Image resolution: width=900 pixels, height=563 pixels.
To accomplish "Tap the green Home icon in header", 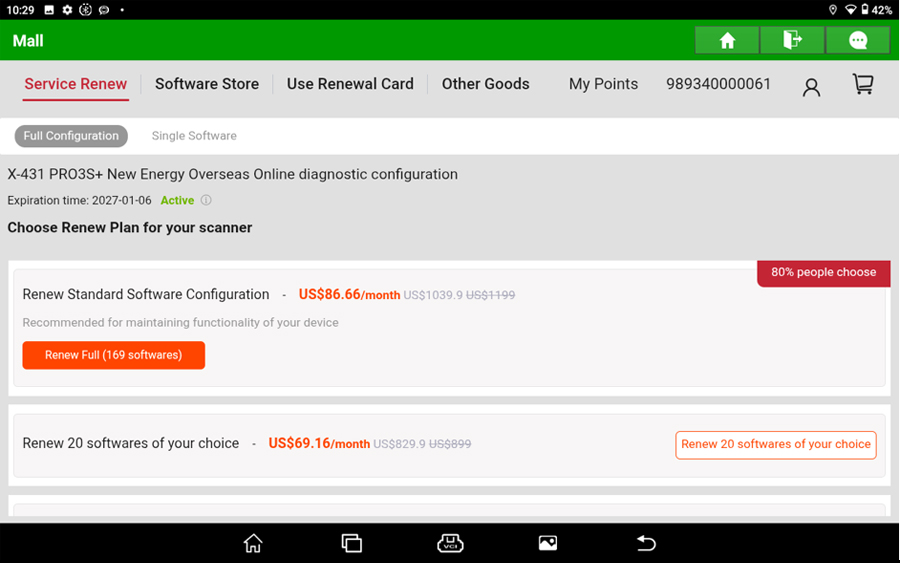I will 727,41.
